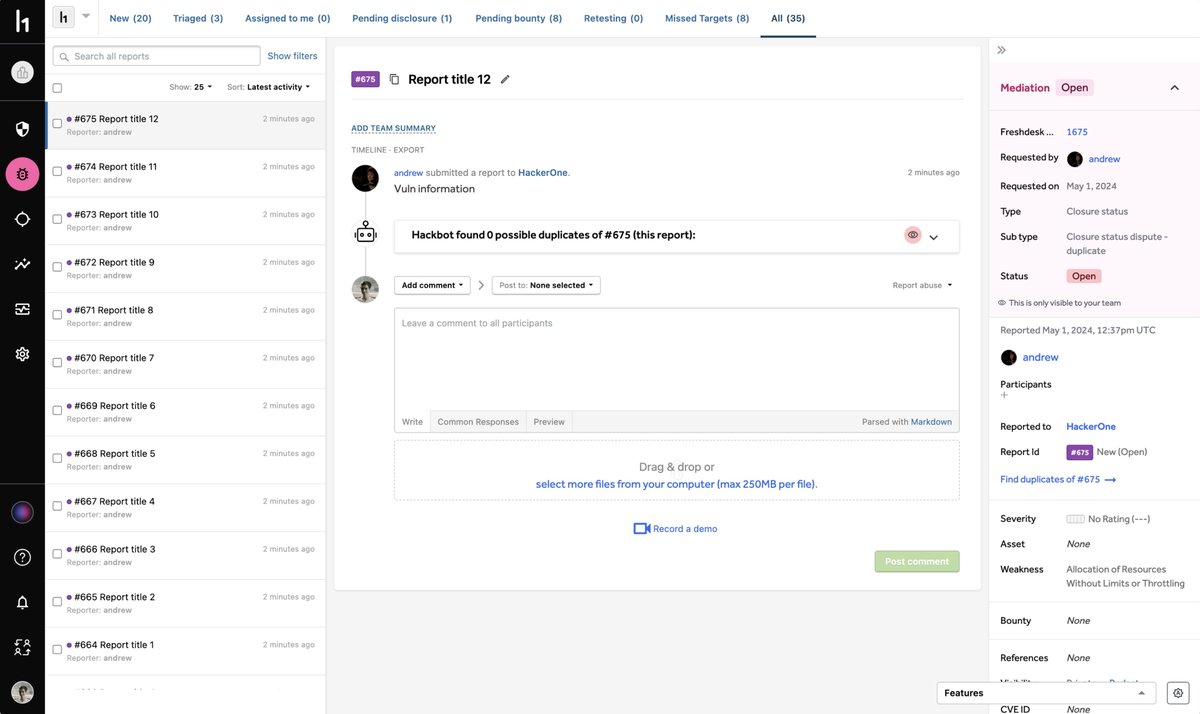Select checkbox for #669 Report title 6

click(x=57, y=411)
